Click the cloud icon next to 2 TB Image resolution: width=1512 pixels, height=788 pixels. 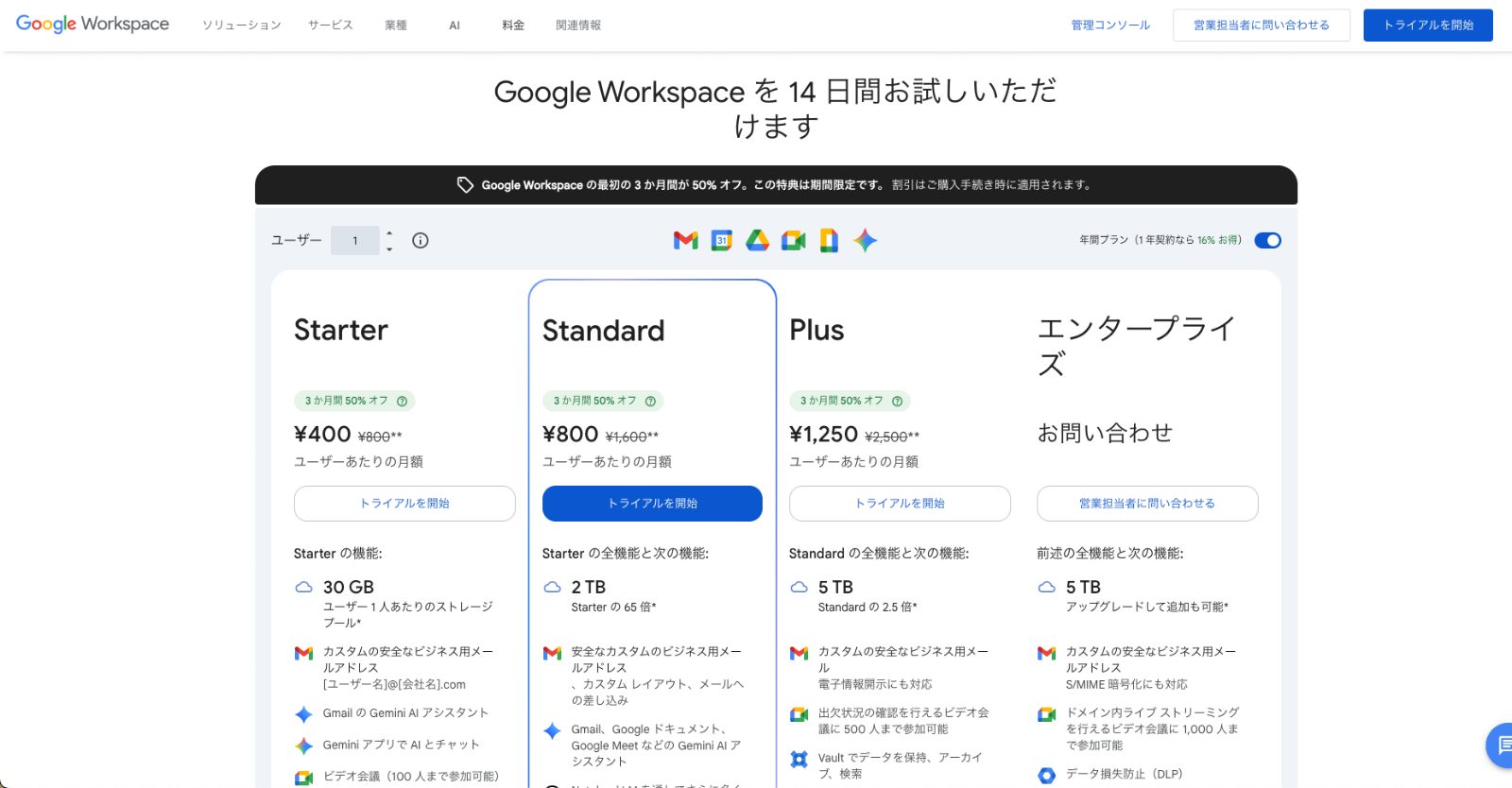coord(552,587)
